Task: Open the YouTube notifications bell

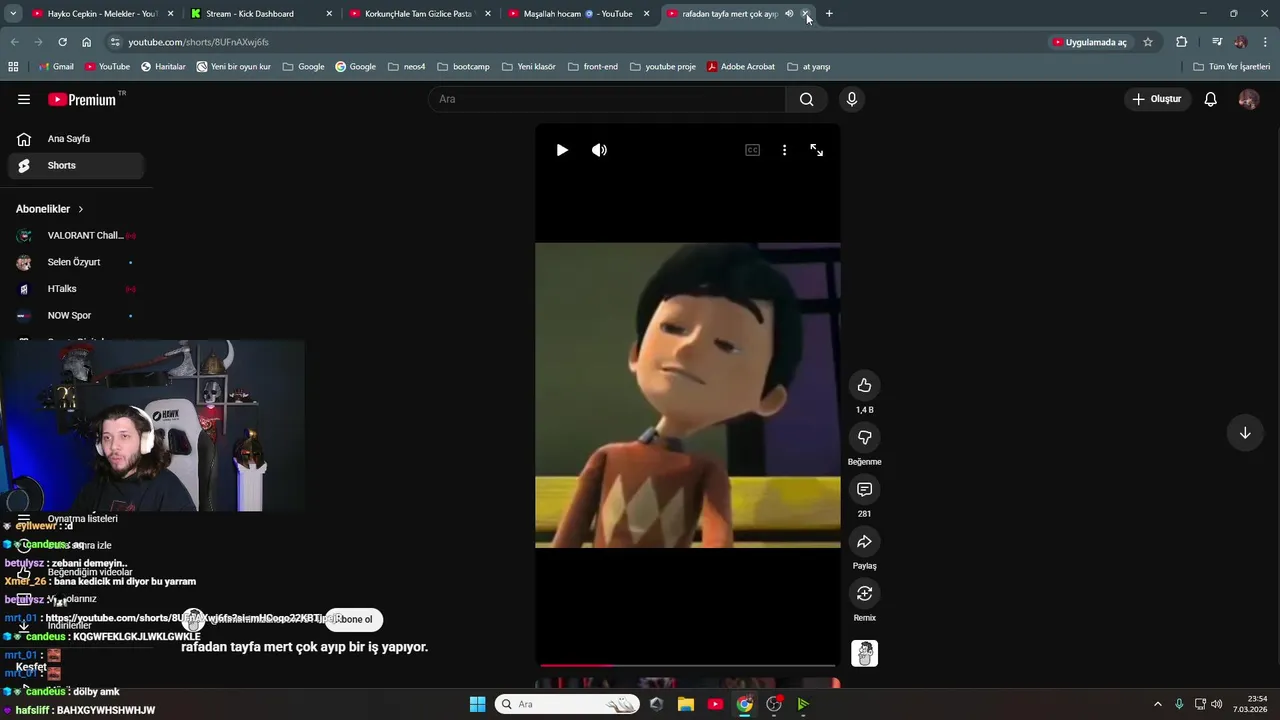Action: click(1210, 99)
